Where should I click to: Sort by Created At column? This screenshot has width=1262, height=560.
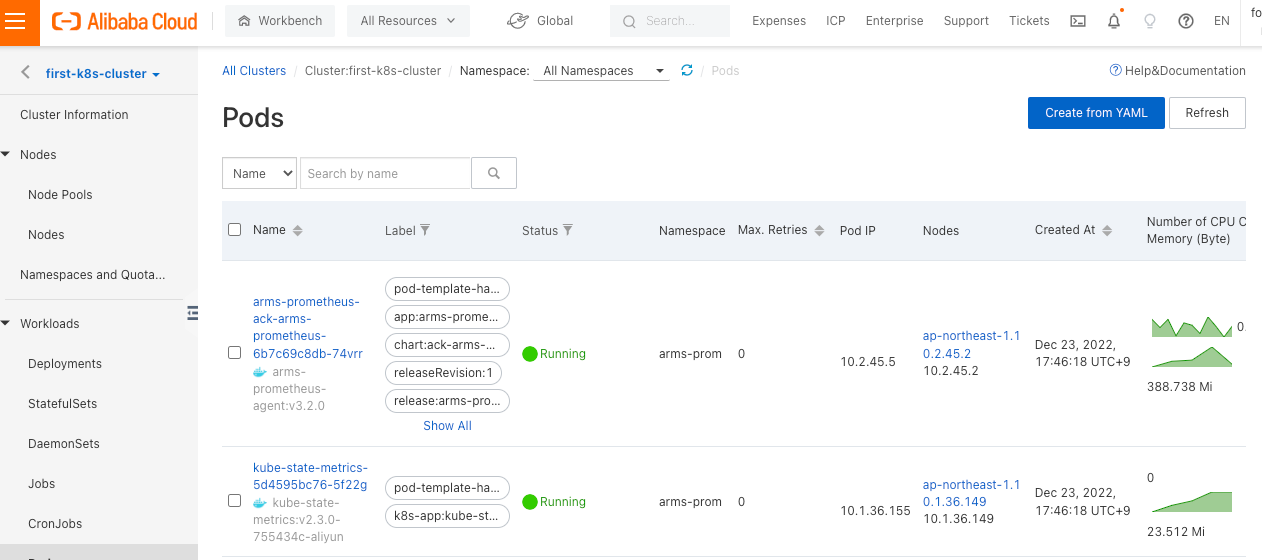[1107, 230]
